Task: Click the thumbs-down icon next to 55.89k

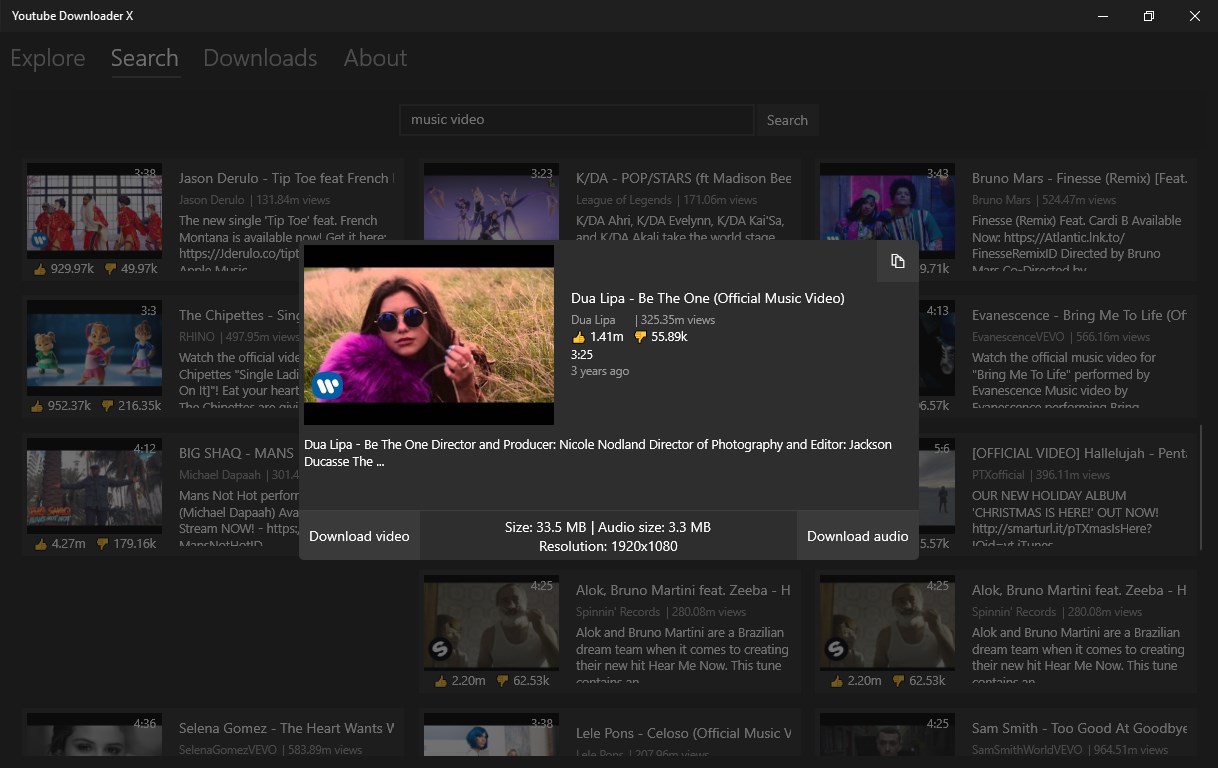Action: (641, 337)
